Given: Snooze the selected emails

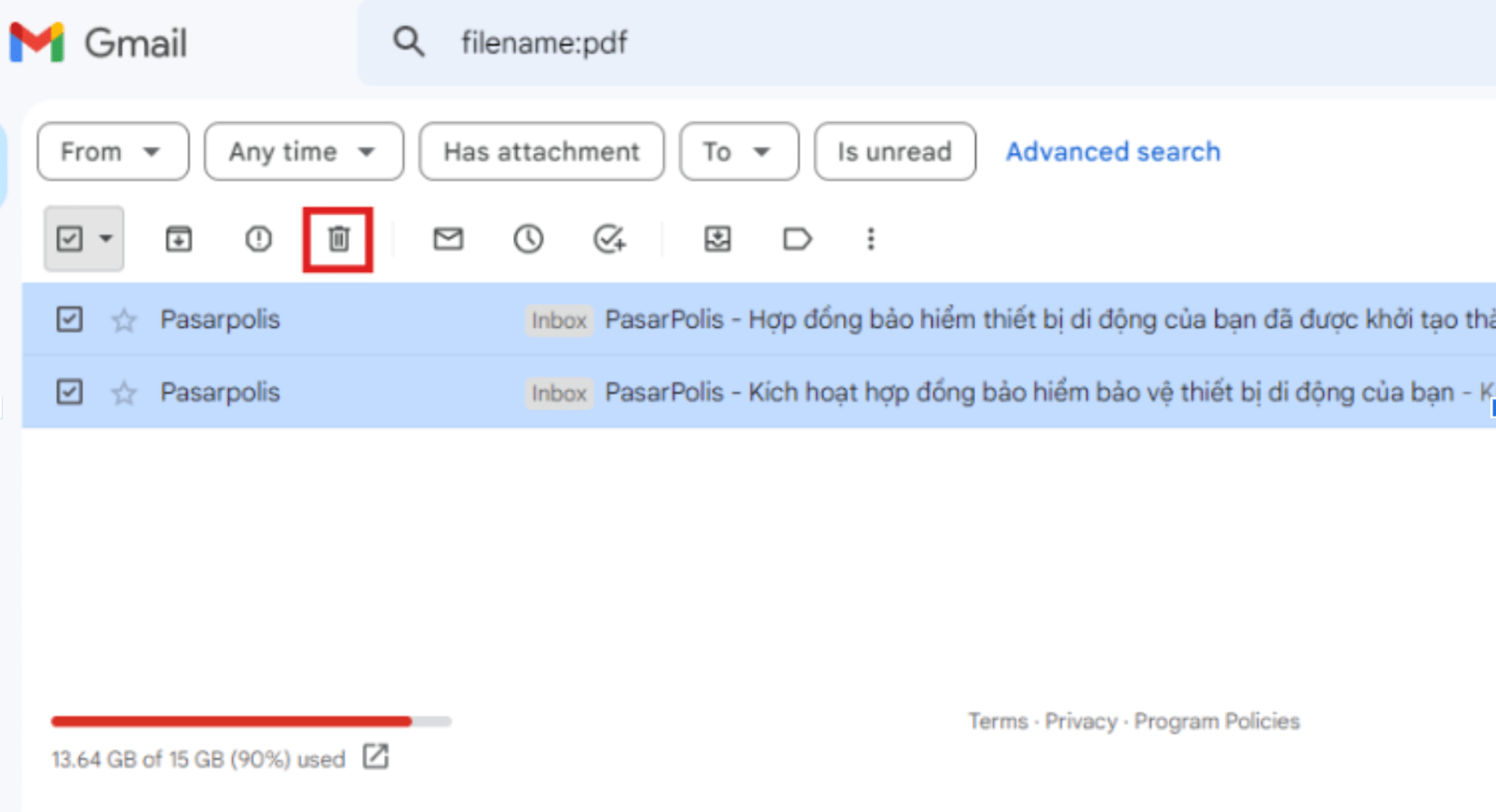Looking at the screenshot, I should point(528,239).
